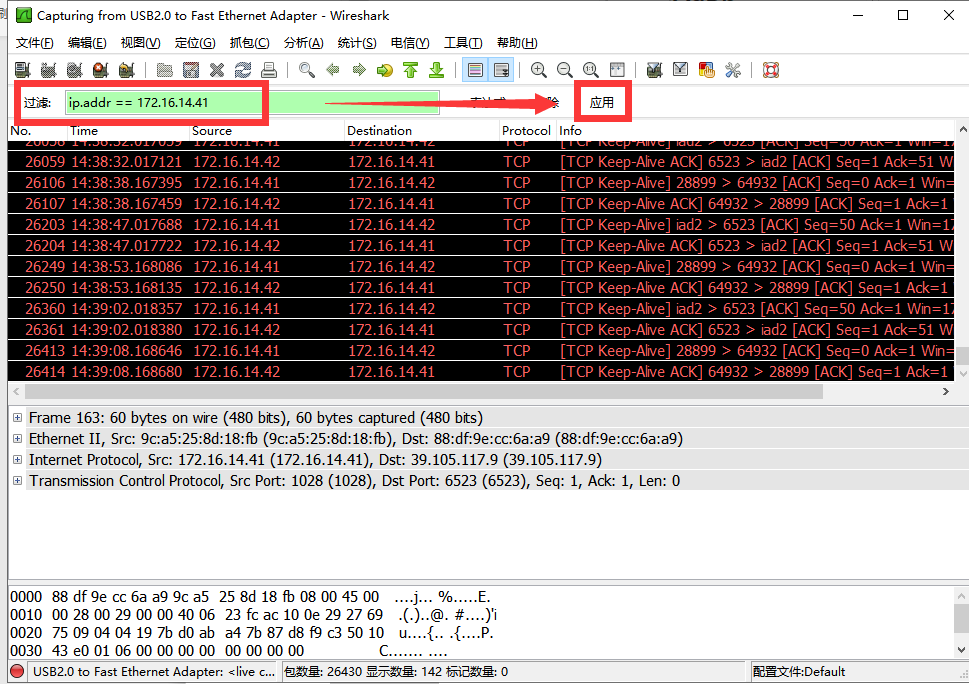The image size is (969, 684).
Task: Sort by the Protocol column header
Action: 527,131
